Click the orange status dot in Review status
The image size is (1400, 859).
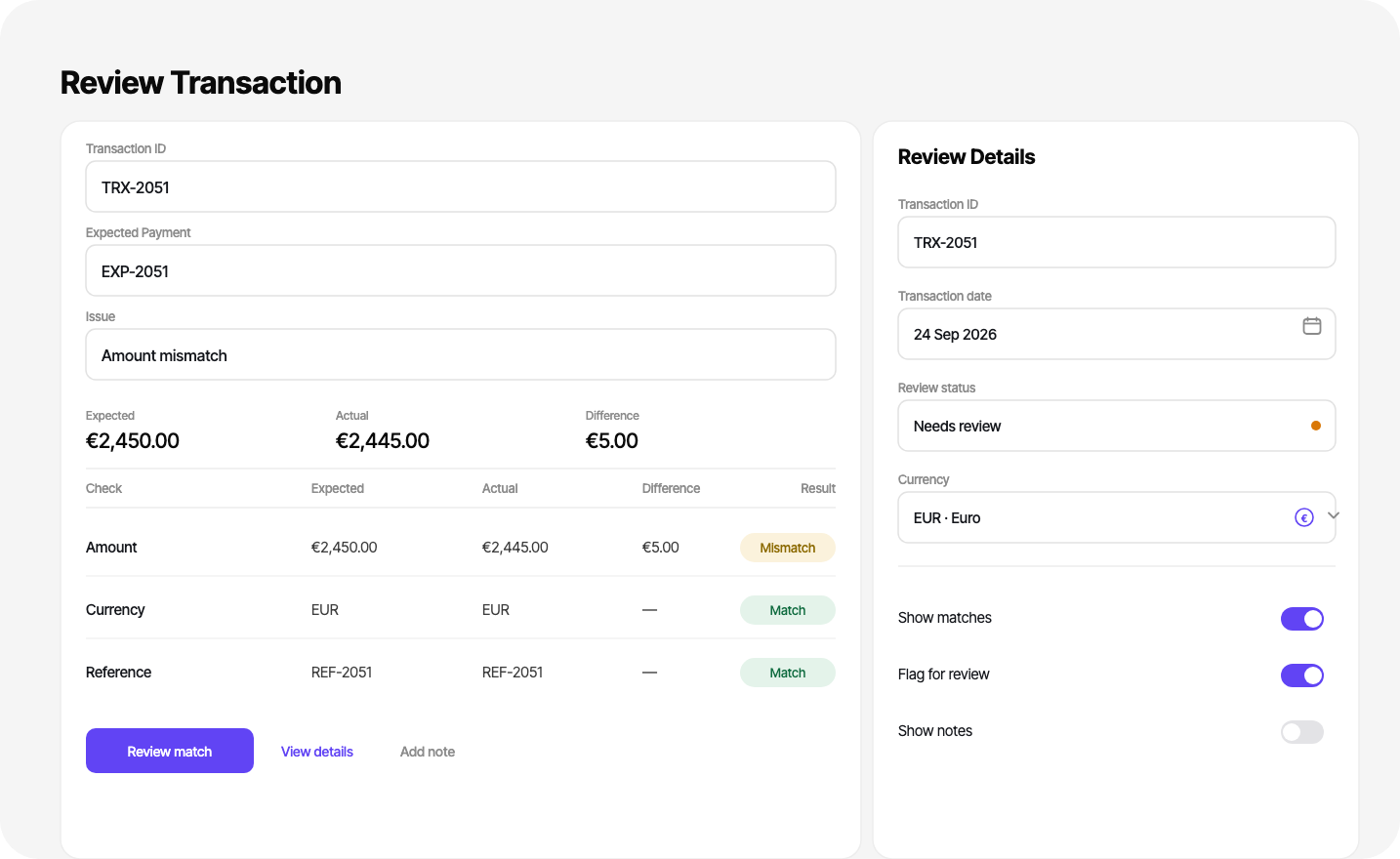pyautogui.click(x=1316, y=426)
